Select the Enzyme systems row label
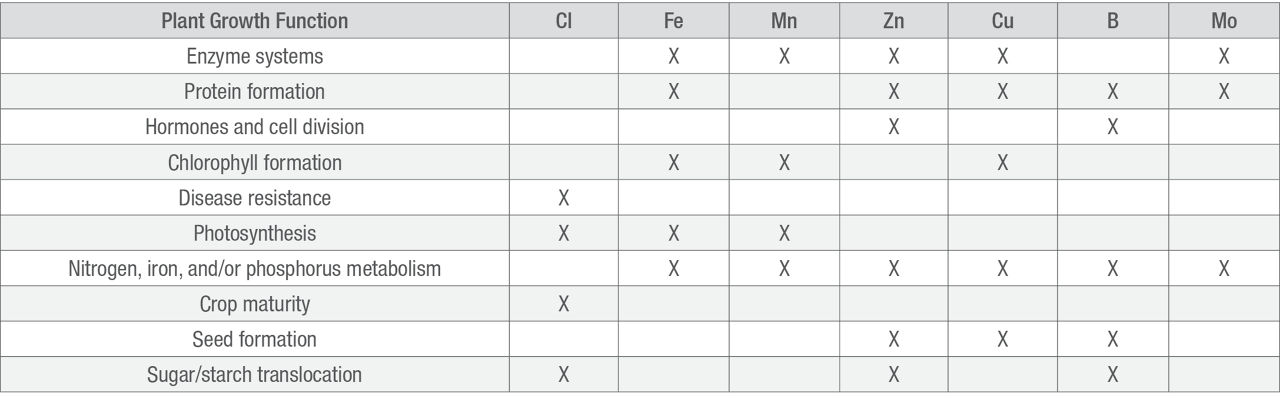1280x401 pixels. pyautogui.click(x=254, y=57)
